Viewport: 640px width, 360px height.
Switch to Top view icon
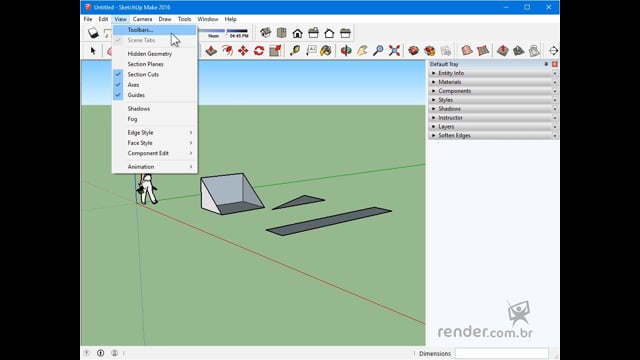click(x=282, y=33)
